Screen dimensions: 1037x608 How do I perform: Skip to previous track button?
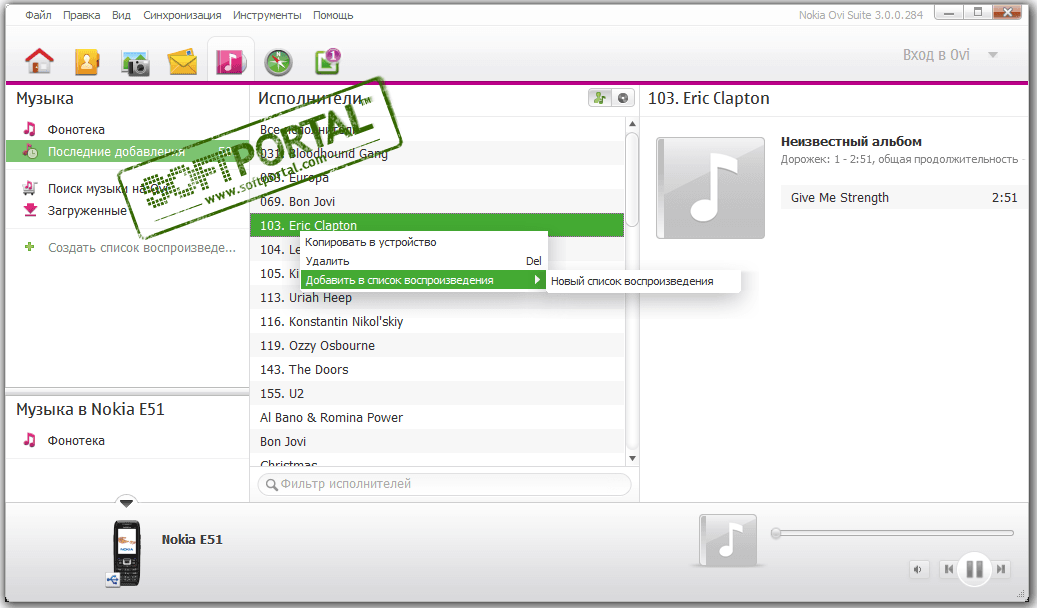(948, 569)
